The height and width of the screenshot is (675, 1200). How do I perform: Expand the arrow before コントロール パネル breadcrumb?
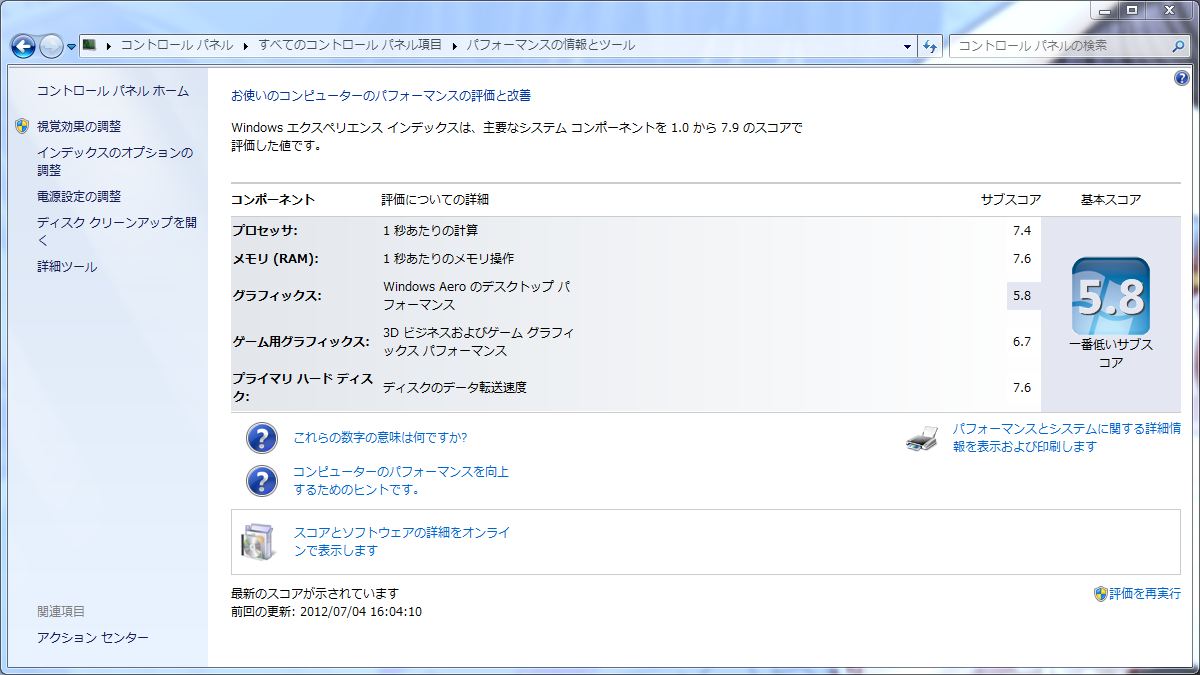click(108, 46)
